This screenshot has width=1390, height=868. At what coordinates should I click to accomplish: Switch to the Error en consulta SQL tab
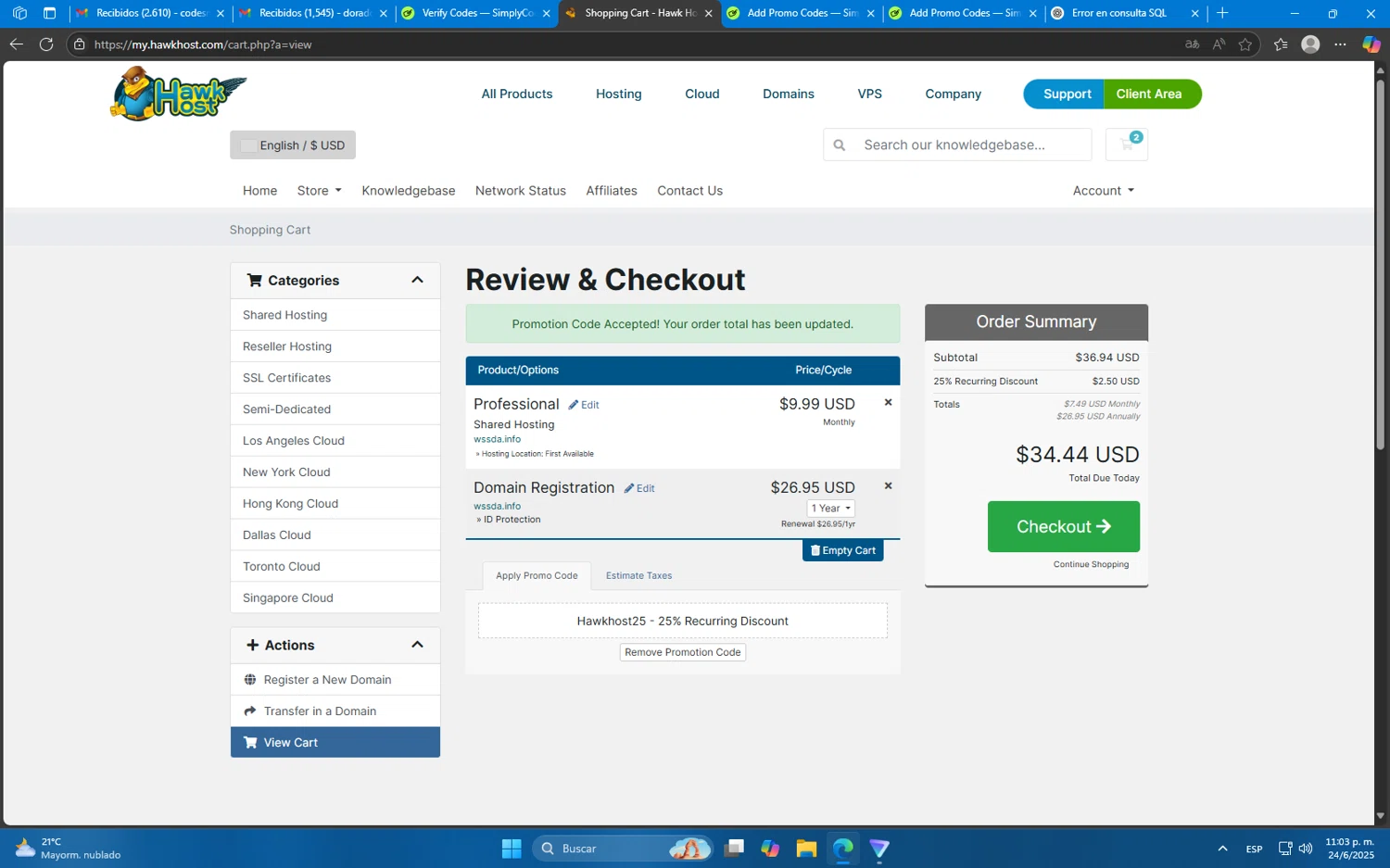pos(1118,13)
